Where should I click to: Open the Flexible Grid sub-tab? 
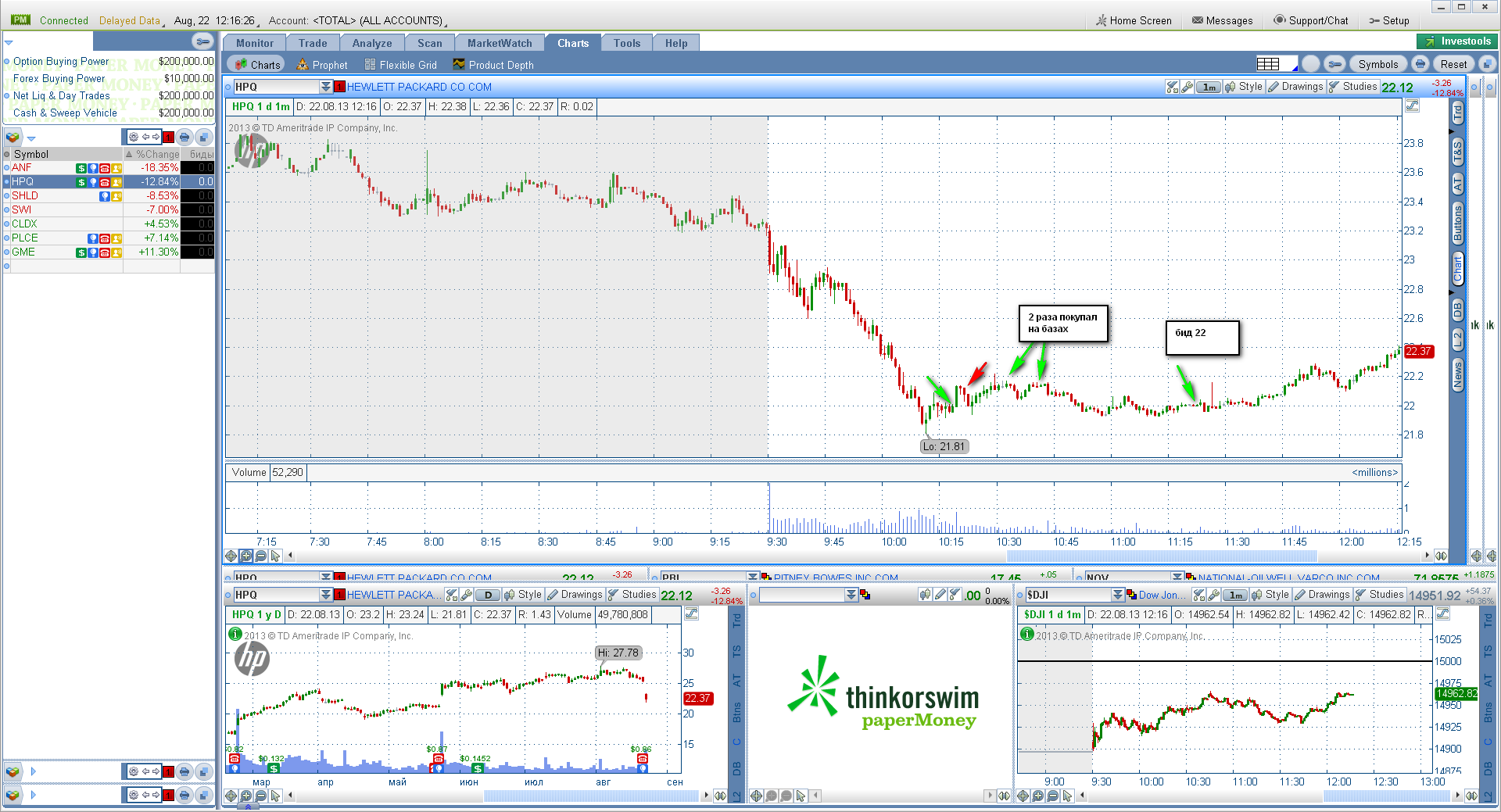400,65
